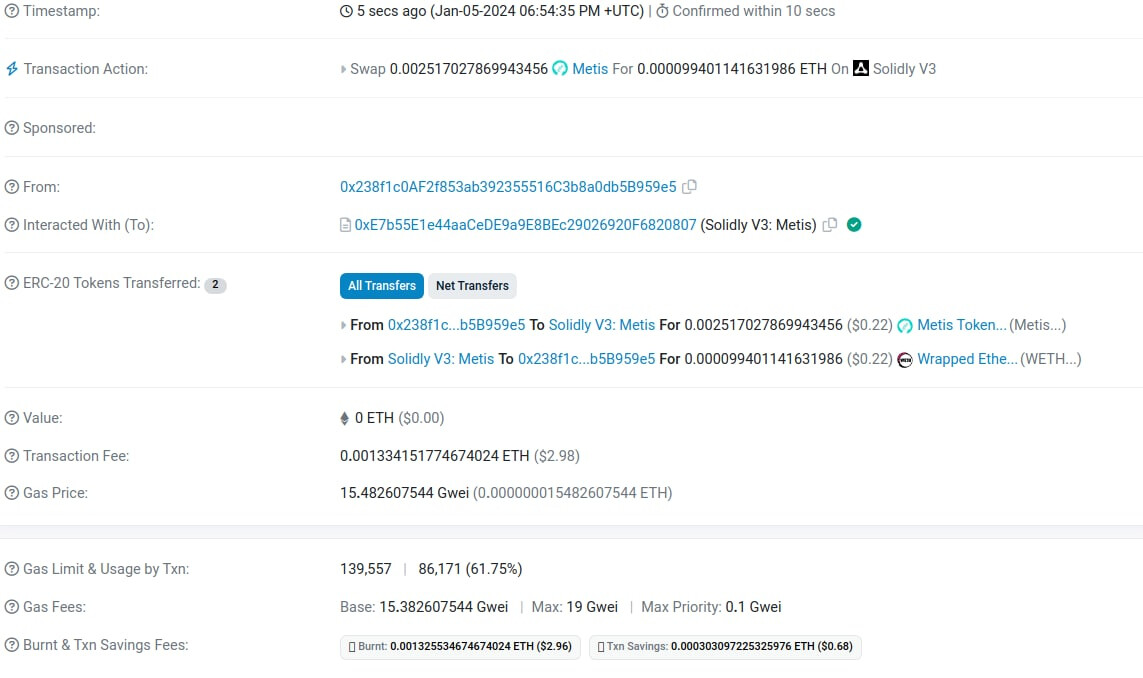Copy the Interacted With contract address
This screenshot has width=1143, height=678.
[x=829, y=225]
